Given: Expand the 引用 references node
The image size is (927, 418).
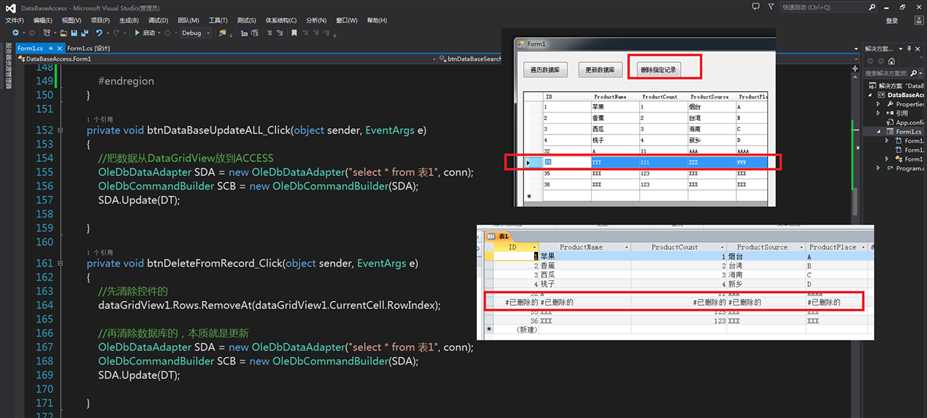Looking at the screenshot, I should point(878,113).
